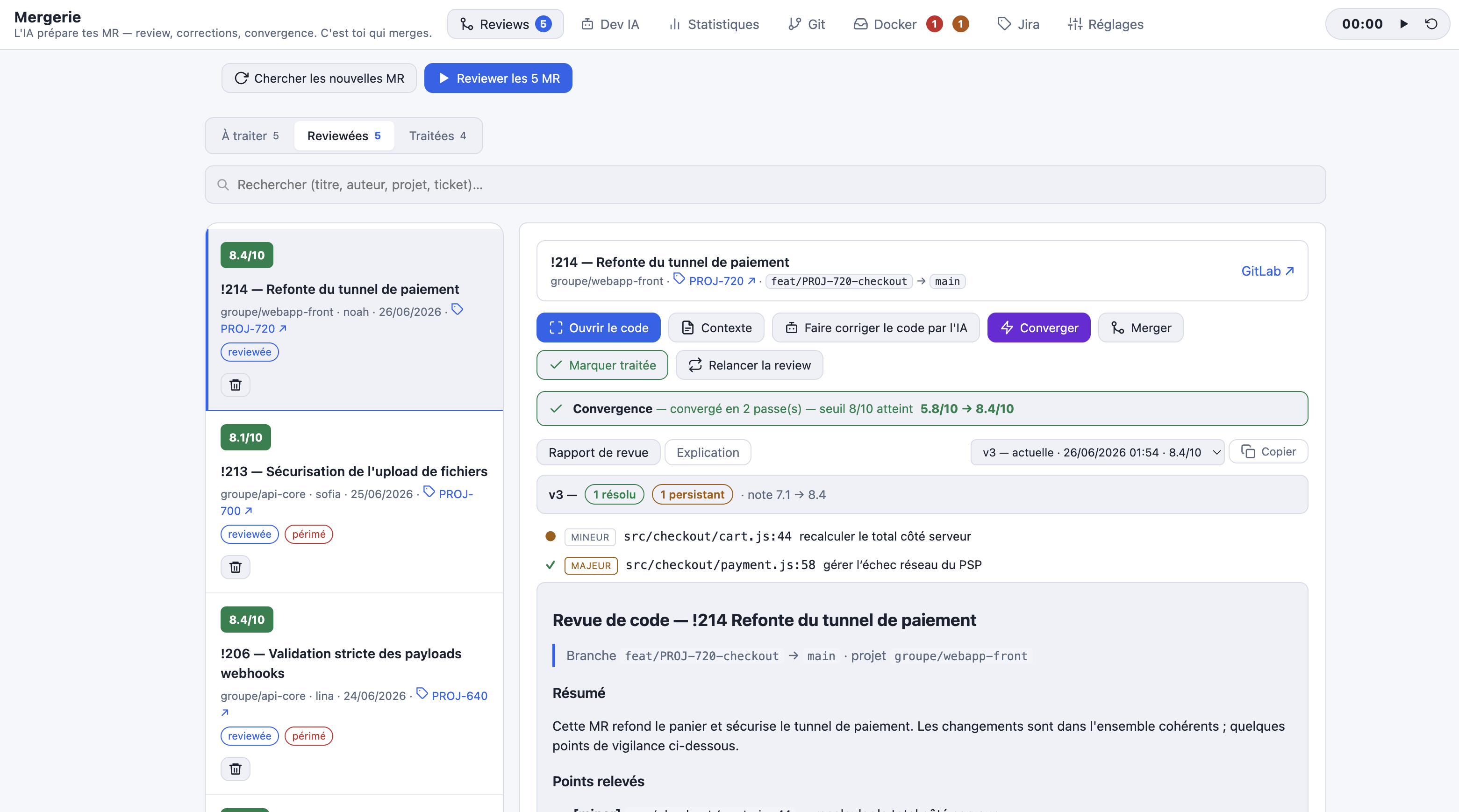
Task: Click the purple Converger button
Action: tap(1039, 328)
